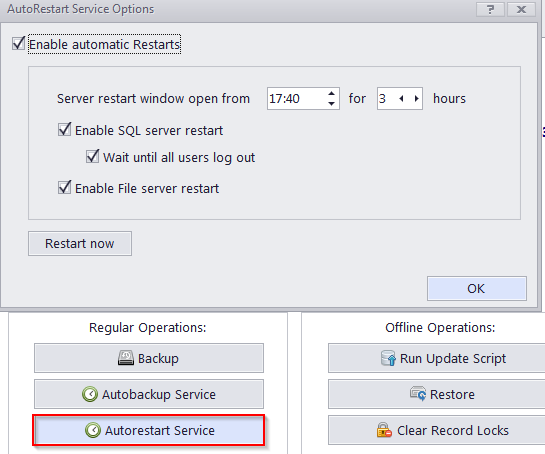The height and width of the screenshot is (454, 545).
Task: Click the Autorestart Service clock icon
Action: pyautogui.click(x=93, y=430)
